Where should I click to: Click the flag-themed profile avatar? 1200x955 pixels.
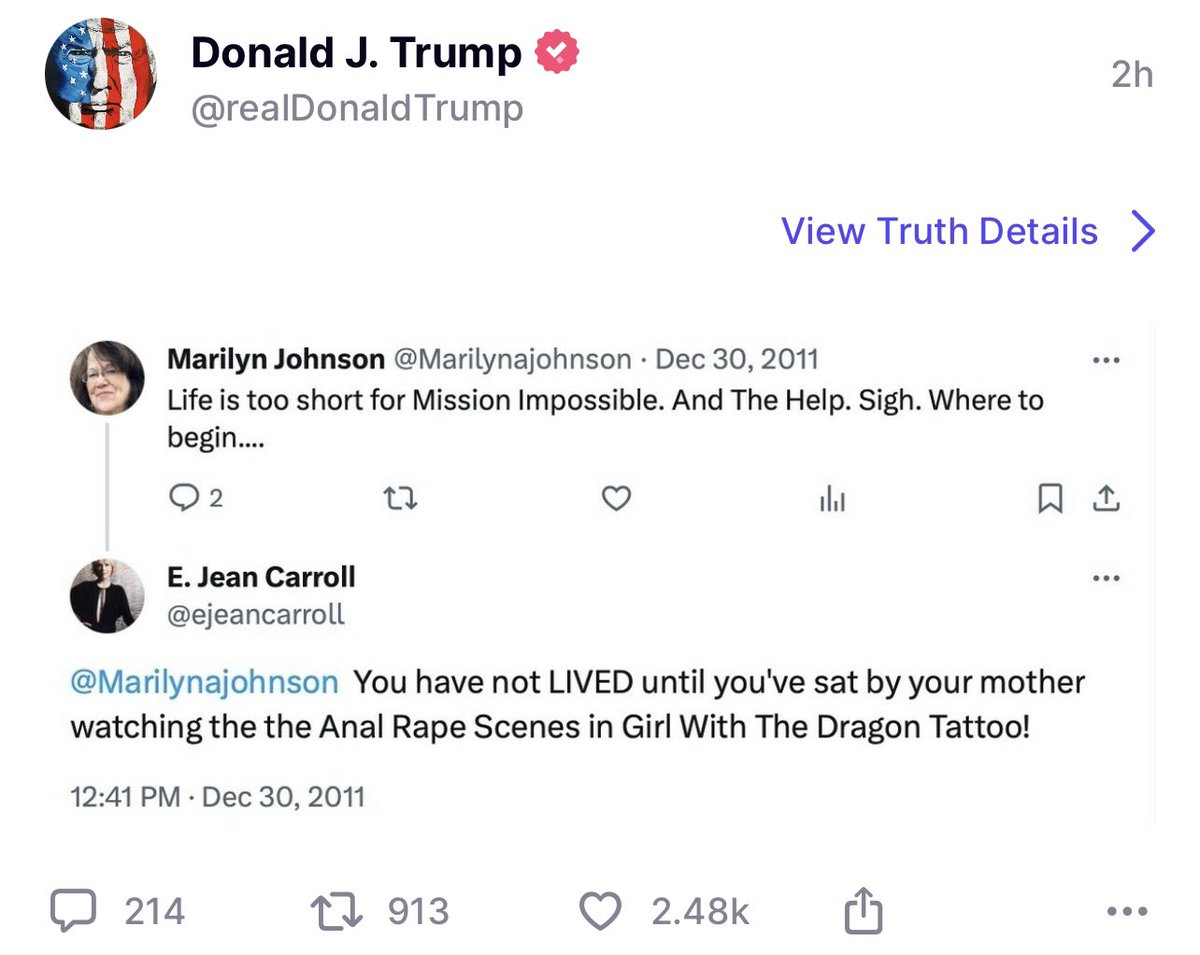[x=101, y=73]
